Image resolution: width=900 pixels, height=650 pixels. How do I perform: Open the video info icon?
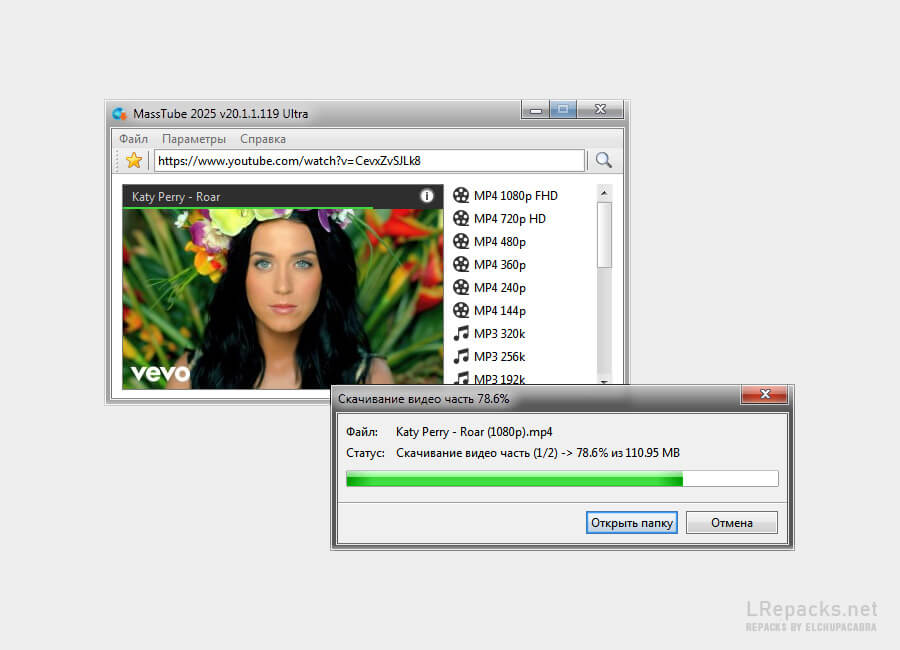(x=426, y=196)
